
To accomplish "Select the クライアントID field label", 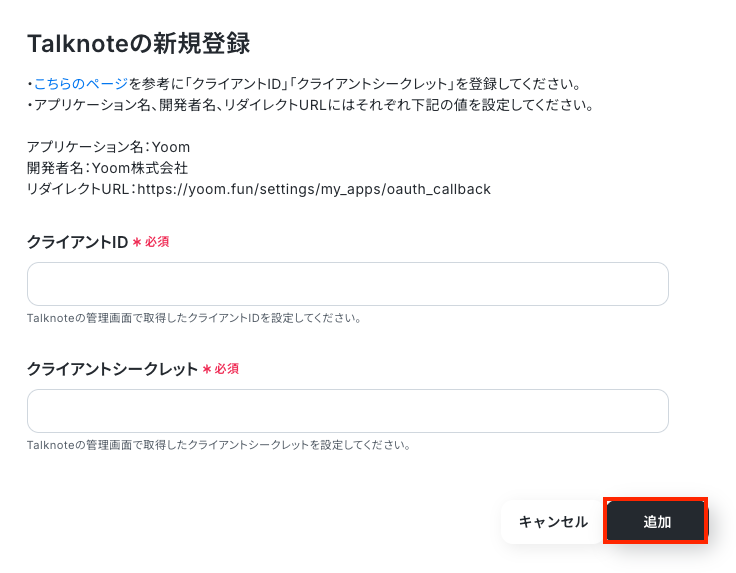I will [x=77, y=242].
